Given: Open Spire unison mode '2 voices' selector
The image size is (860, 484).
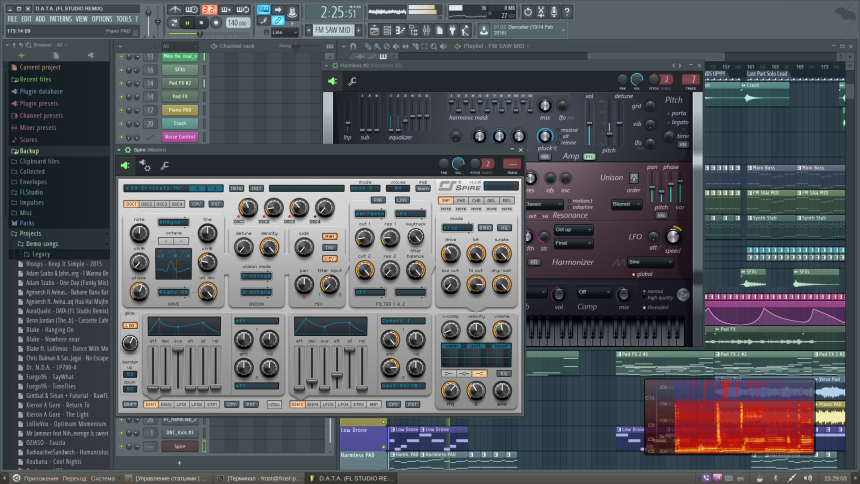Looking at the screenshot, I should pyautogui.click(x=256, y=276).
